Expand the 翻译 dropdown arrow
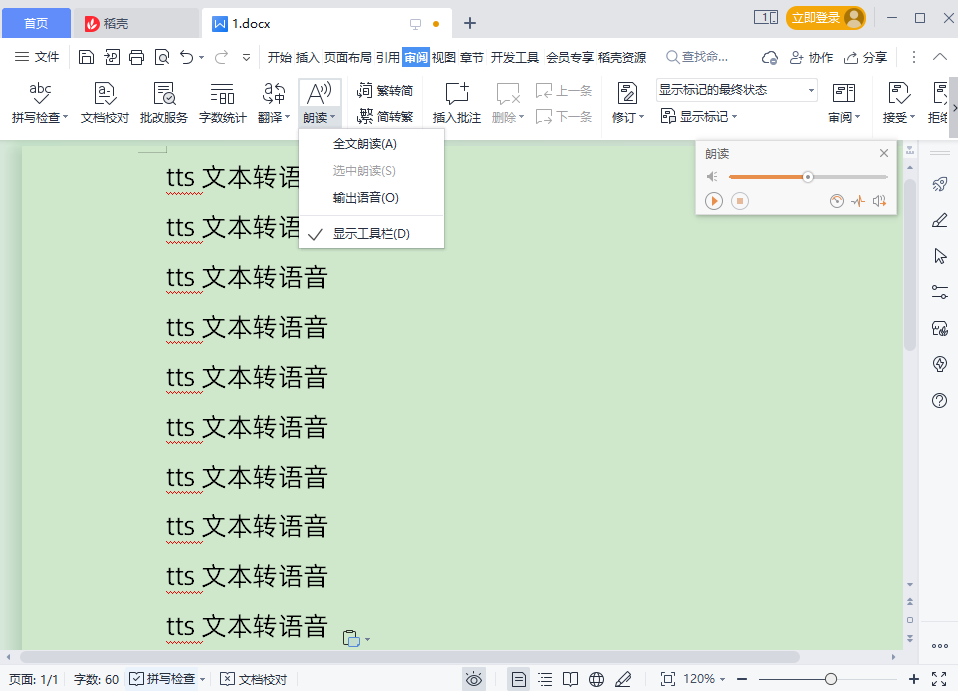 click(x=289, y=115)
